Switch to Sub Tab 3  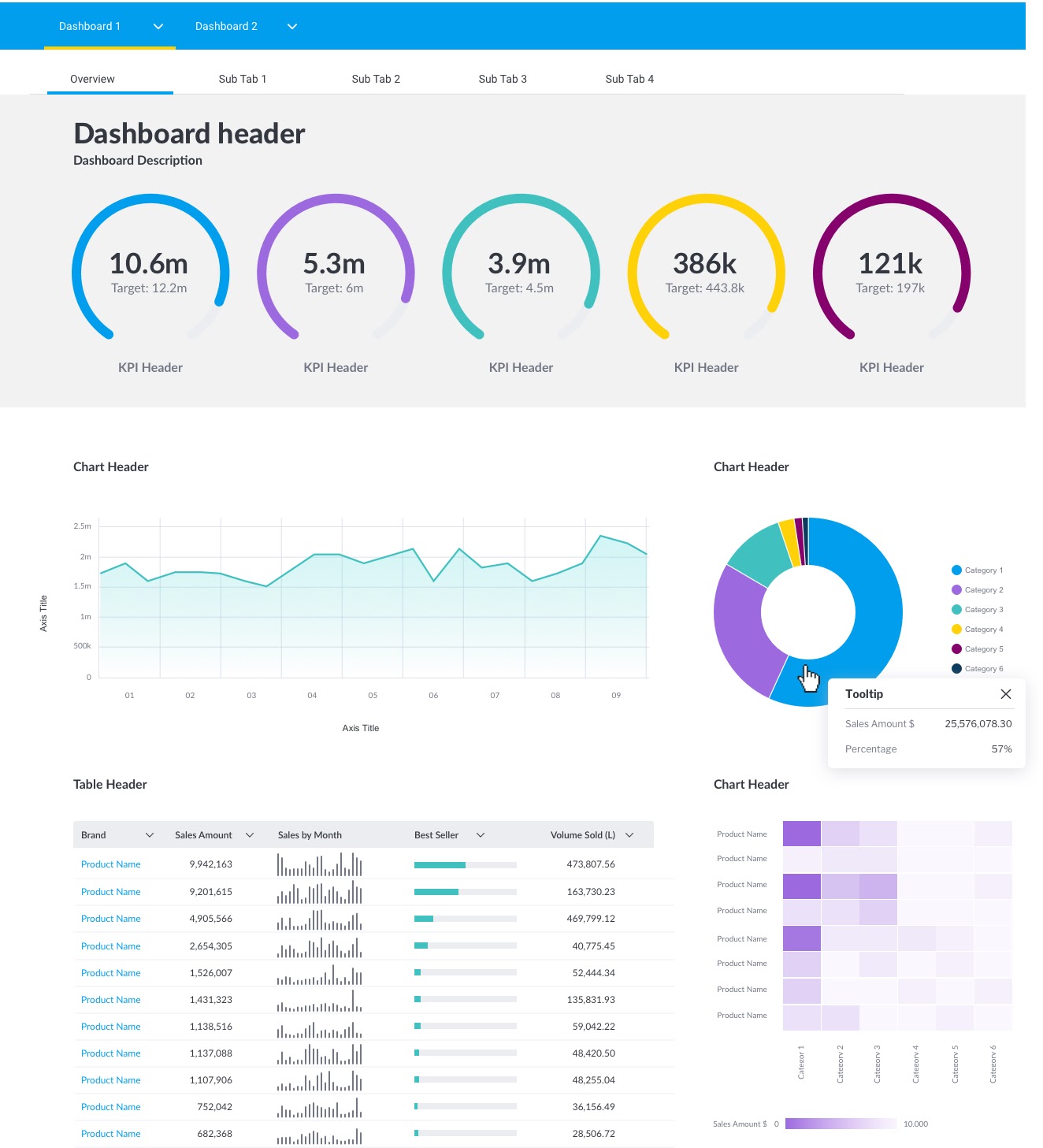point(502,78)
